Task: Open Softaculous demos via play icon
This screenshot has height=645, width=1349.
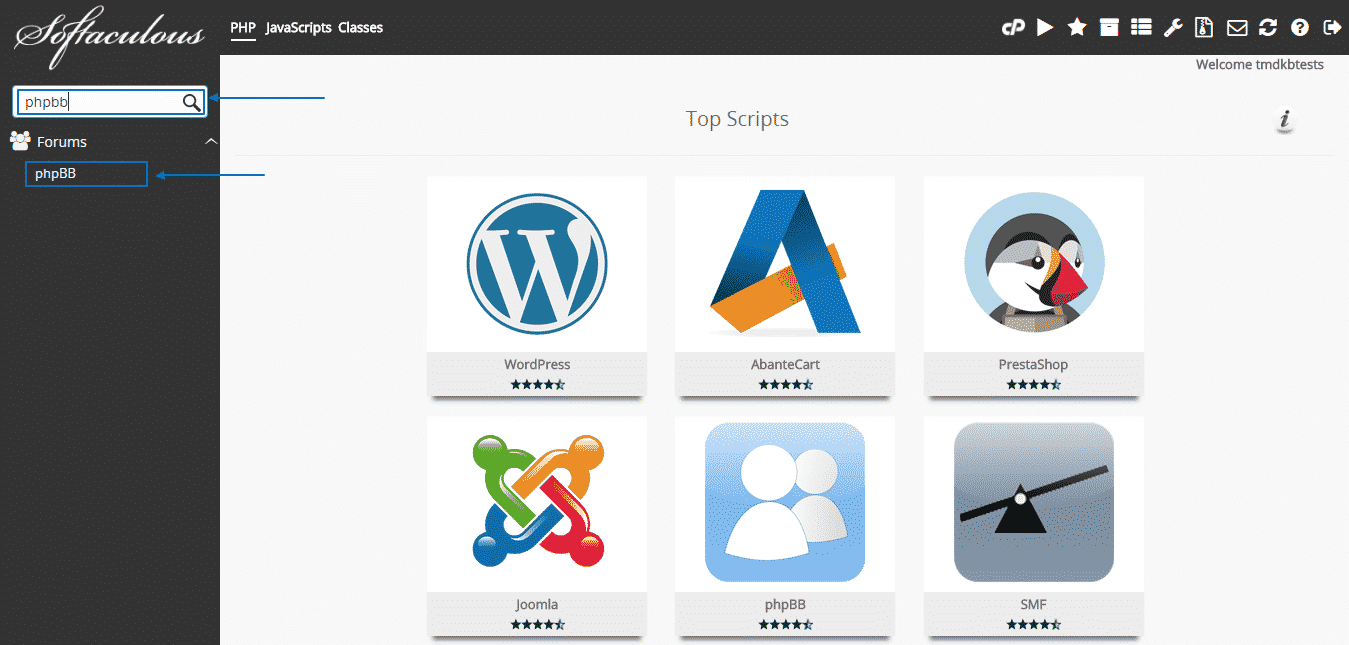Action: tap(1045, 27)
